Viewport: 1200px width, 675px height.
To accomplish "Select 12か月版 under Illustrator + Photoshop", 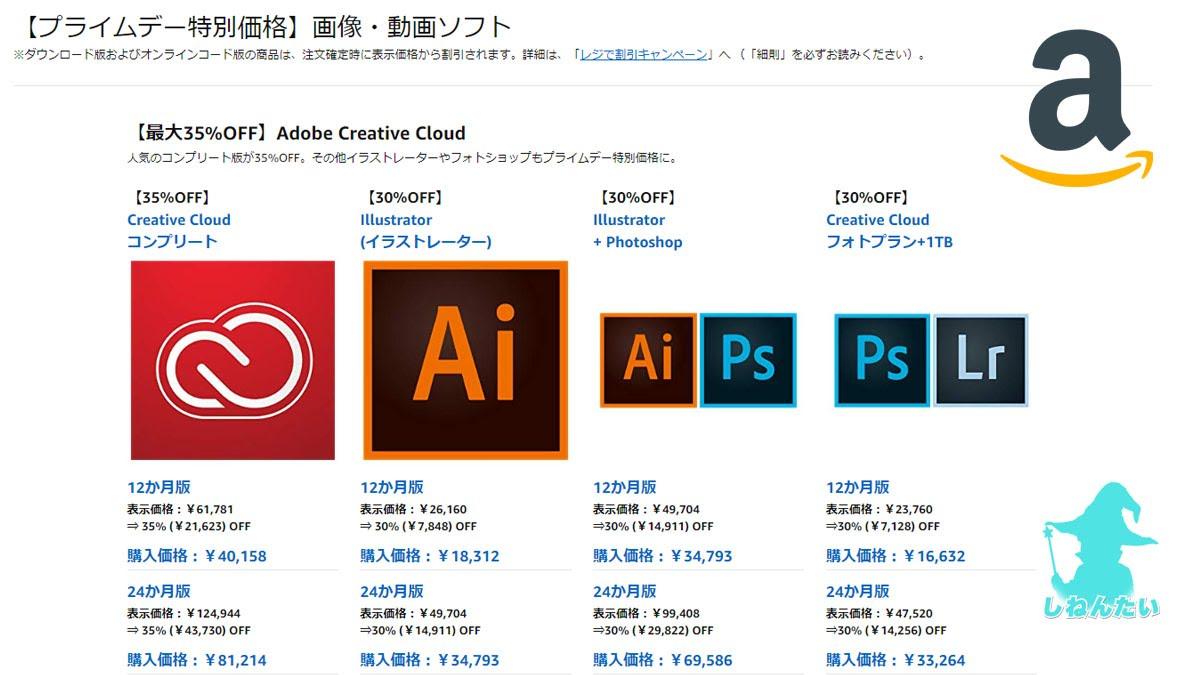I will (x=624, y=487).
